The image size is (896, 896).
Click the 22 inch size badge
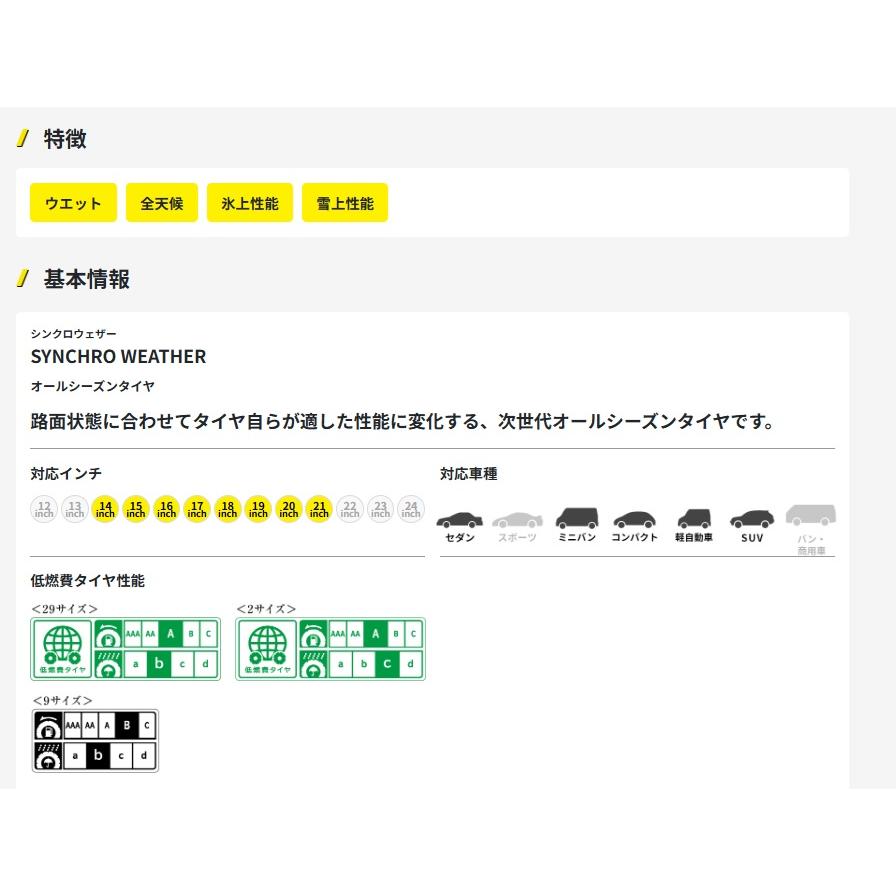click(x=350, y=509)
